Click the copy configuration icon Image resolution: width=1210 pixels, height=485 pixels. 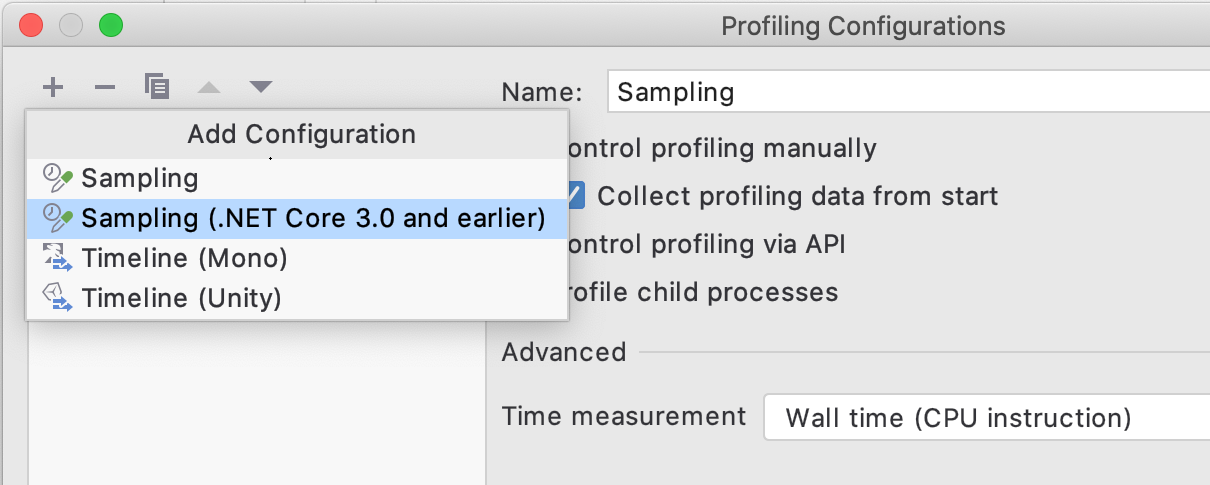tap(156, 87)
